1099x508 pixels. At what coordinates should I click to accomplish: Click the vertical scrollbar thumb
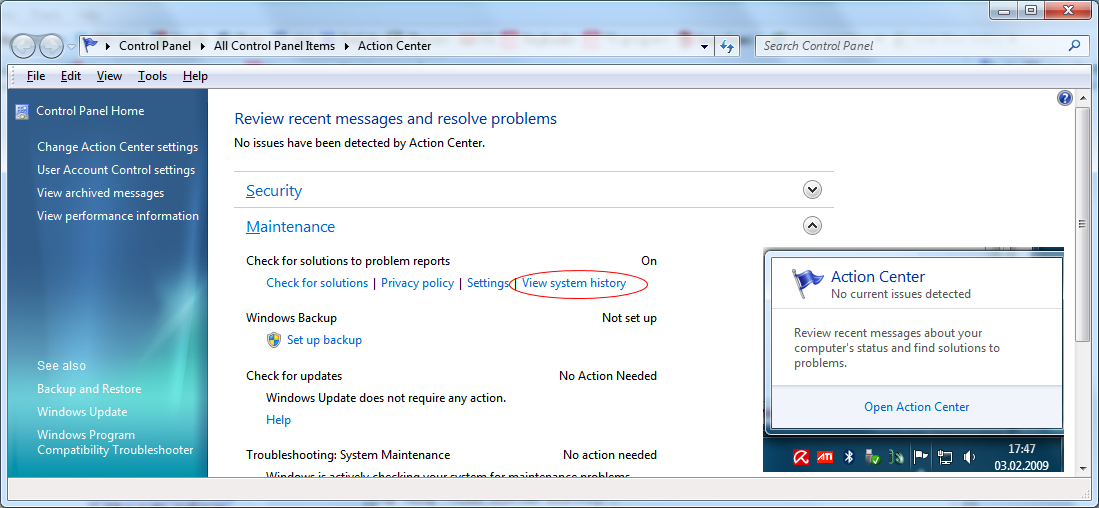tap(1082, 224)
